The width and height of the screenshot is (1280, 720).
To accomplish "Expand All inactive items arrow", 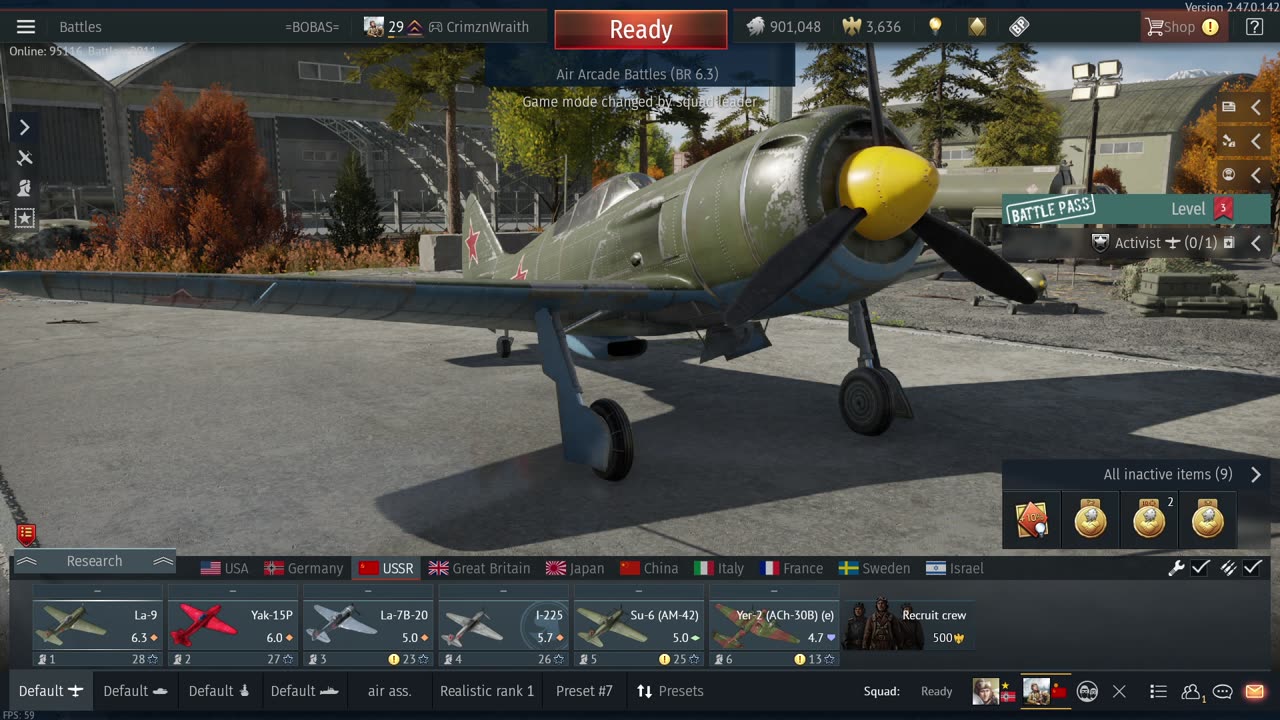I will [1256, 475].
